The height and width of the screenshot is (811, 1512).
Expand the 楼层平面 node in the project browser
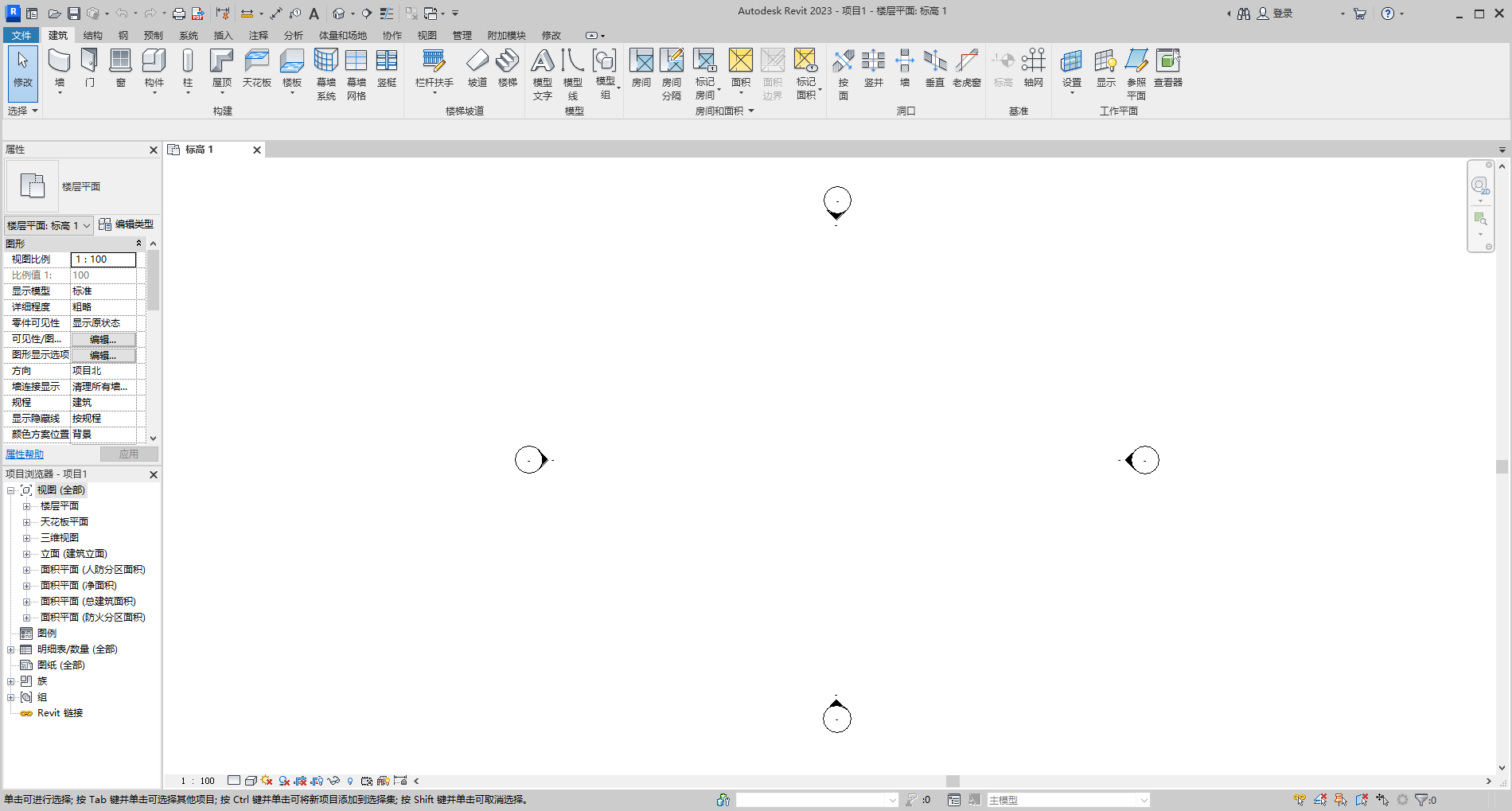(26, 505)
